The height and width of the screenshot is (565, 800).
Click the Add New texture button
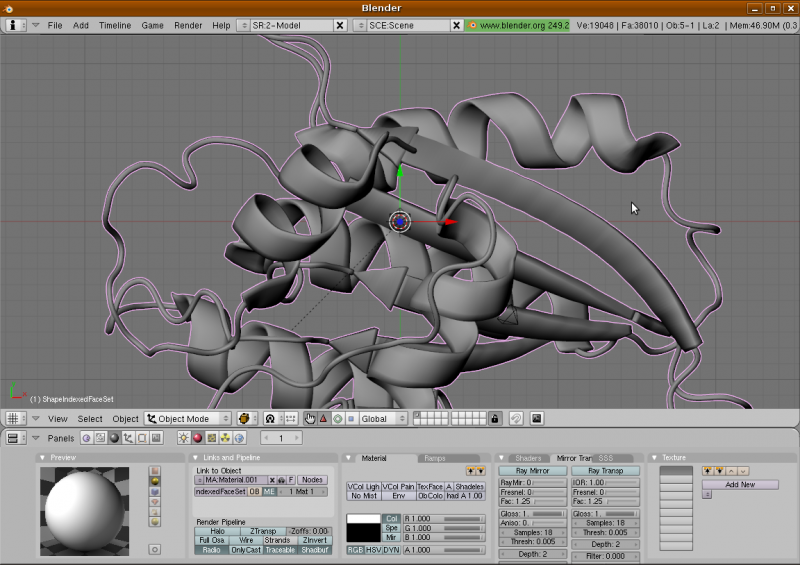click(x=739, y=484)
